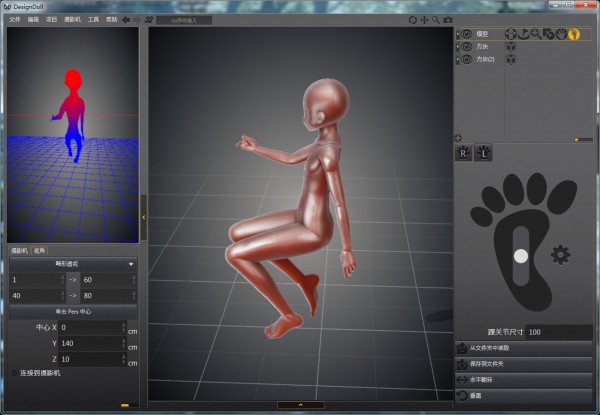
Task: Click the hand tag icon on 模型 row
Action: [561, 33]
